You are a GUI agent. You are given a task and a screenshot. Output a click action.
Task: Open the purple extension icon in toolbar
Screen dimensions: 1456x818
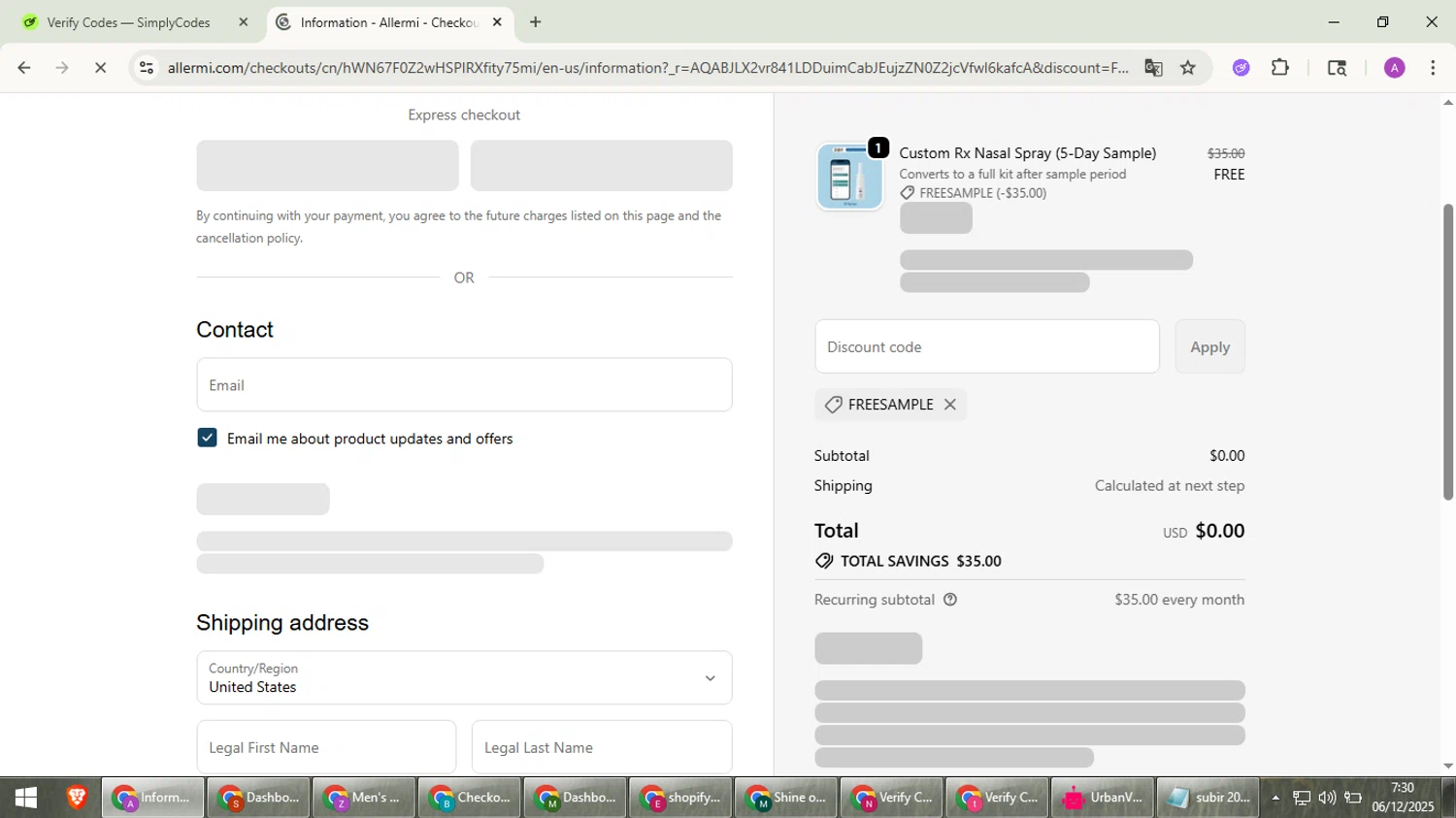coord(1241,68)
